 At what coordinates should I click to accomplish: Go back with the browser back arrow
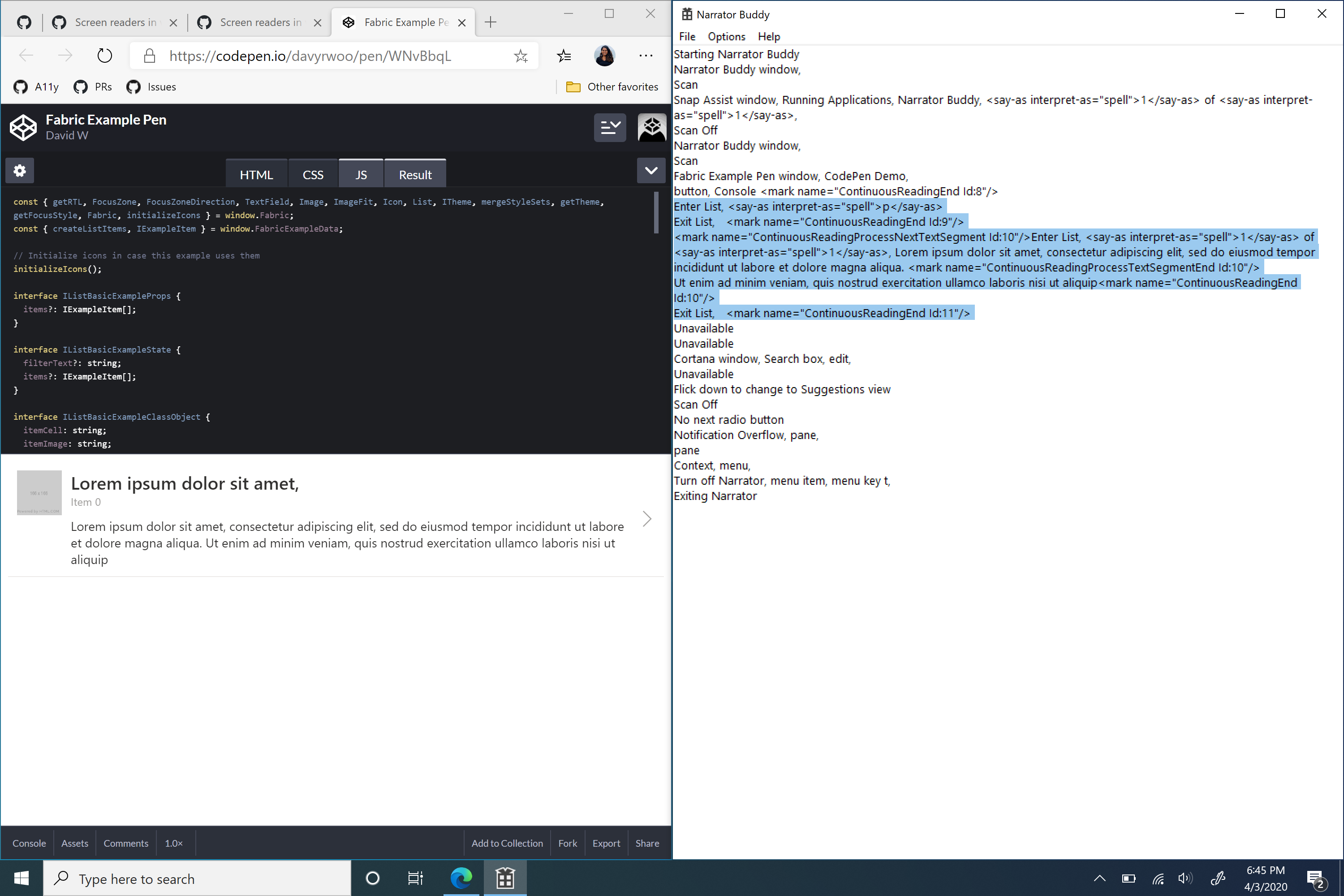coord(26,56)
